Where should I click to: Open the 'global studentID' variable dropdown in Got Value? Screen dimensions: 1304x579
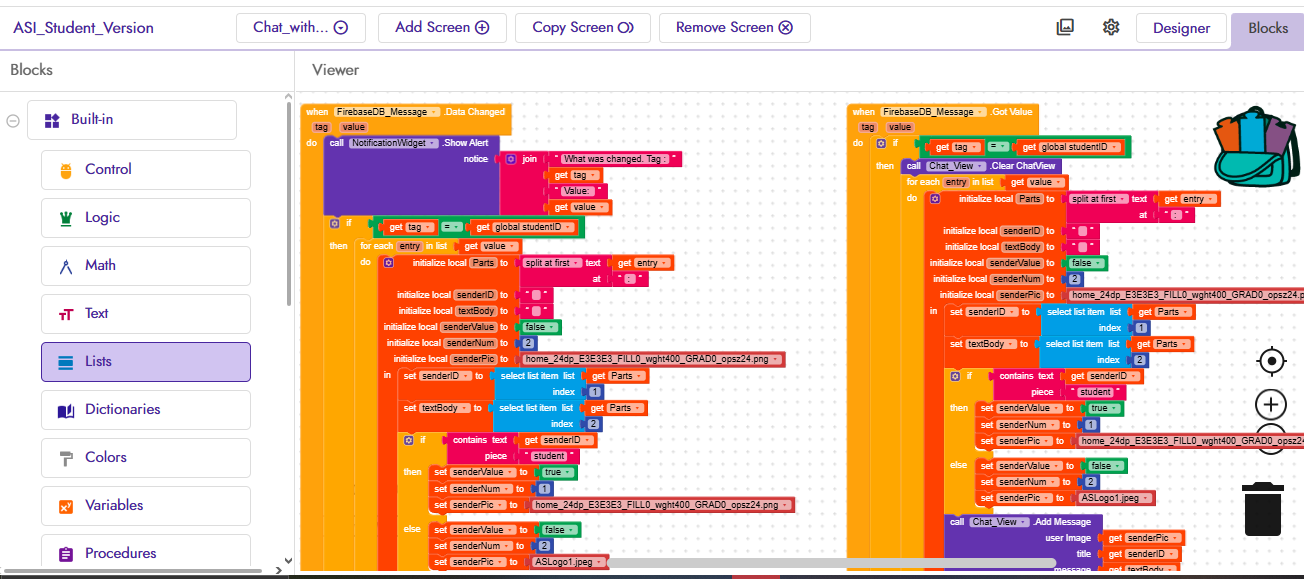click(x=1114, y=147)
